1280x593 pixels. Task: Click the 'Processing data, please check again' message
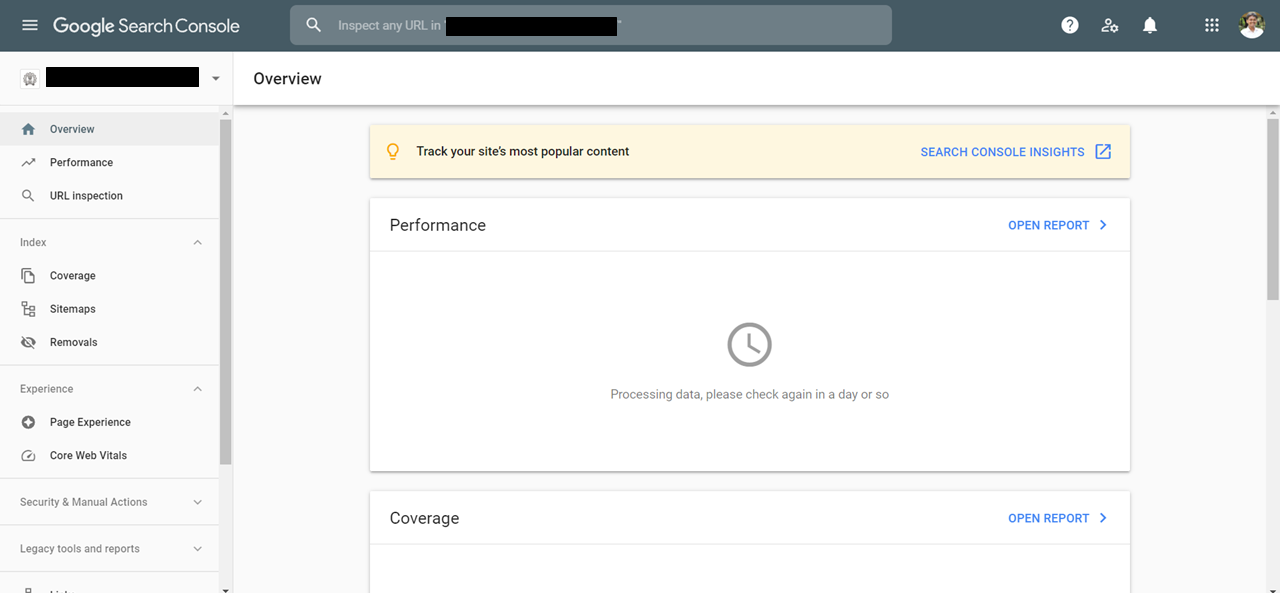[x=749, y=394]
